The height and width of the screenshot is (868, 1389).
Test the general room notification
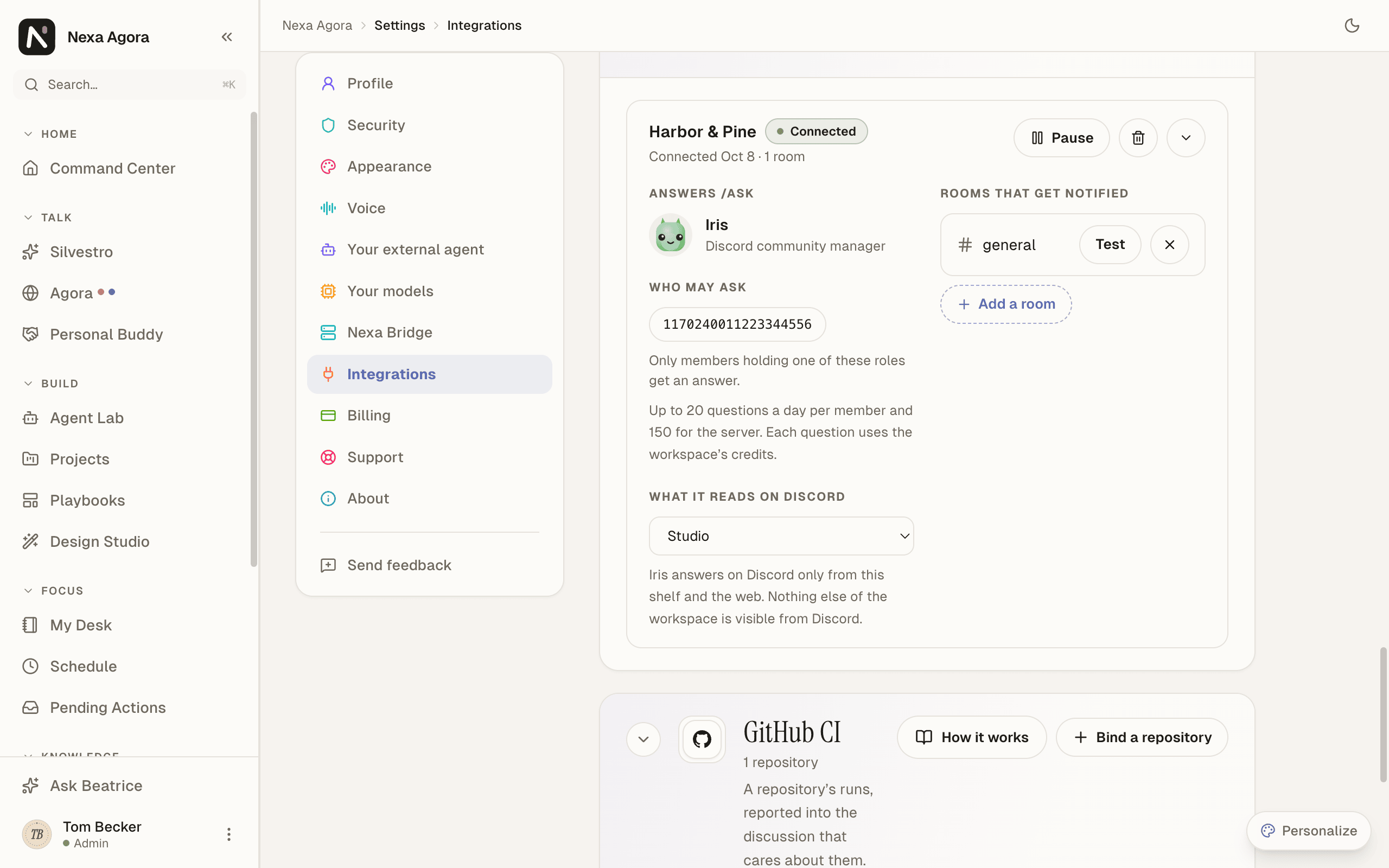point(1110,245)
